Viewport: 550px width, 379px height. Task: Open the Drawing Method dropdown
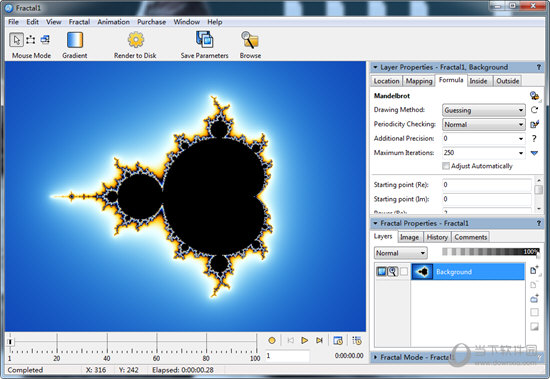pos(484,110)
